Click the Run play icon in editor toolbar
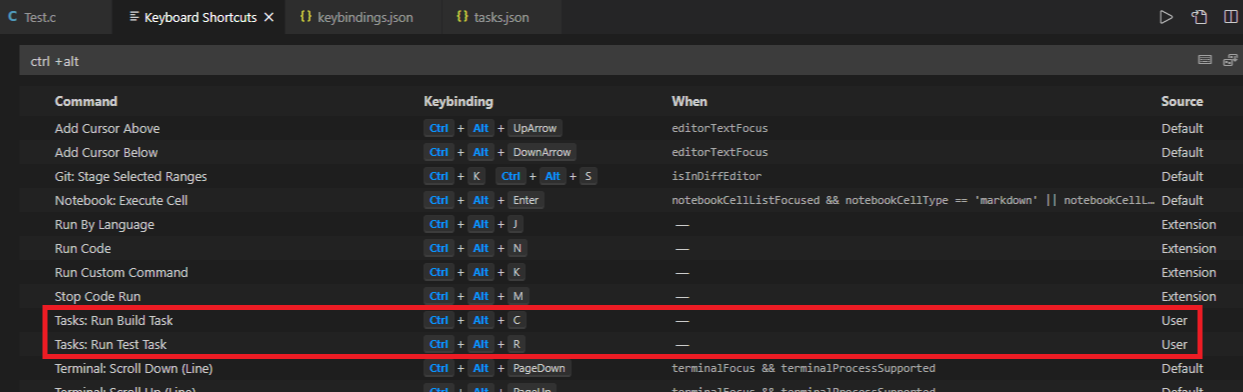Image resolution: width=1243 pixels, height=392 pixels. pyautogui.click(x=1165, y=17)
